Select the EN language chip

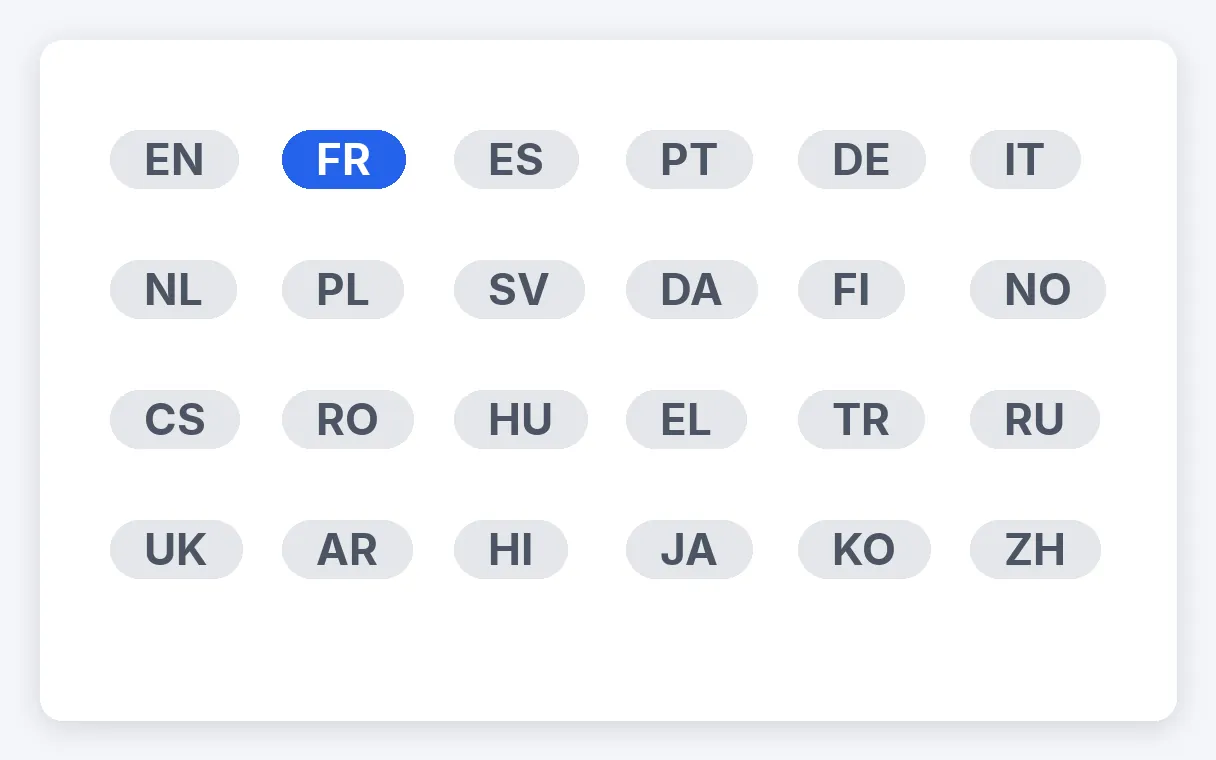click(174, 159)
